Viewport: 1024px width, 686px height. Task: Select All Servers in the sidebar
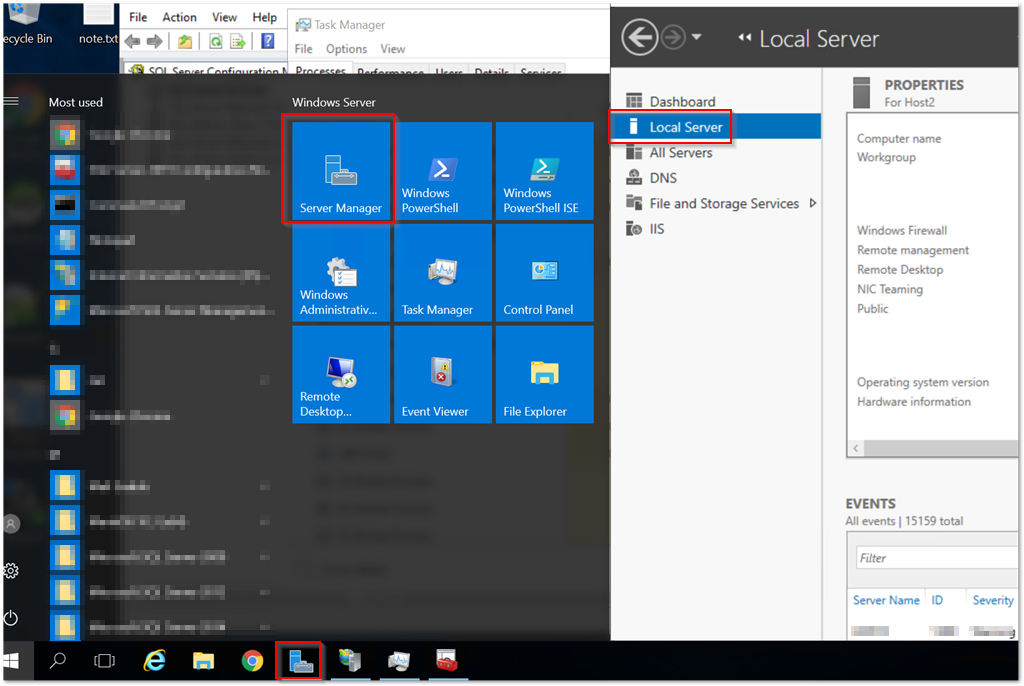pyautogui.click(x=680, y=152)
